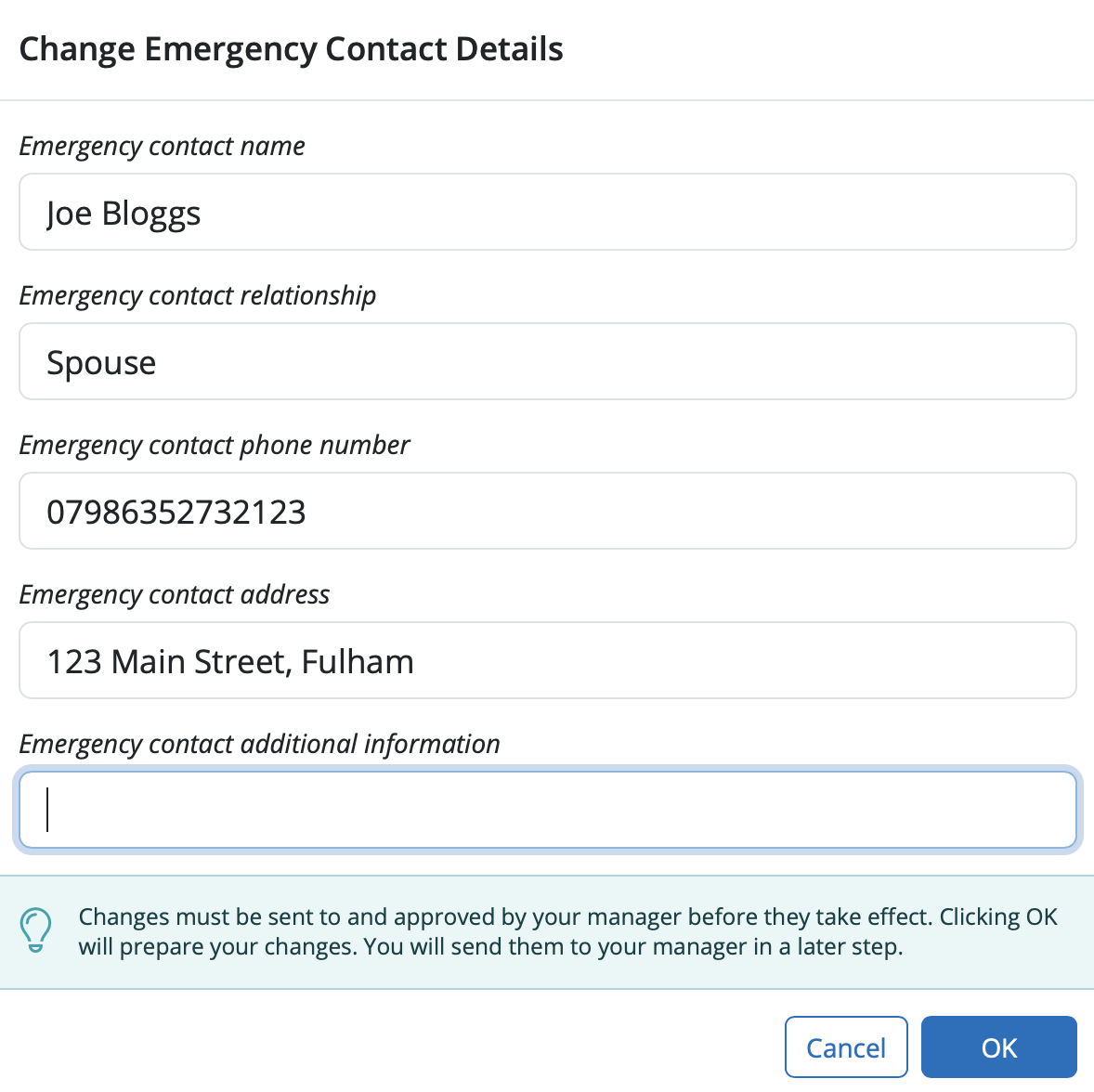The width and height of the screenshot is (1094, 1092).
Task: Click the lightbulb tip icon
Action: point(35,930)
